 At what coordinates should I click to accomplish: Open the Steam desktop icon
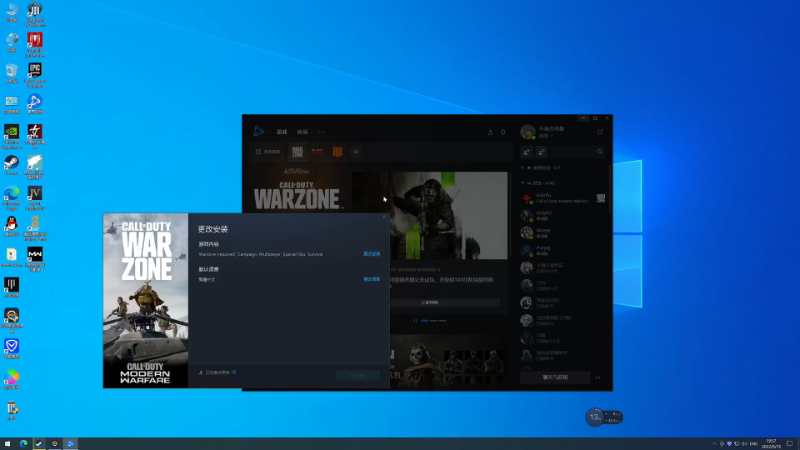click(12, 165)
